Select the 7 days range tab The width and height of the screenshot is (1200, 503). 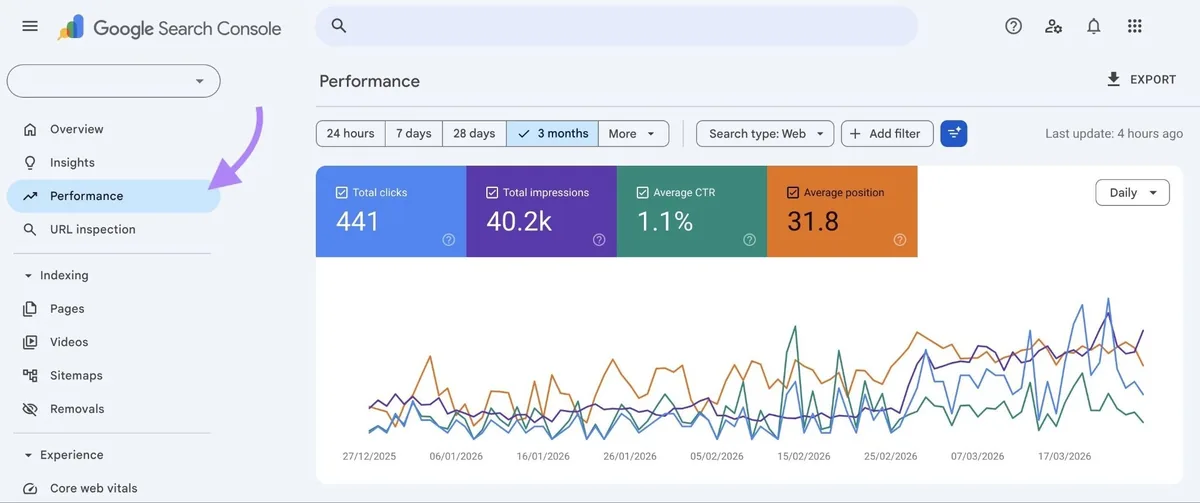414,133
